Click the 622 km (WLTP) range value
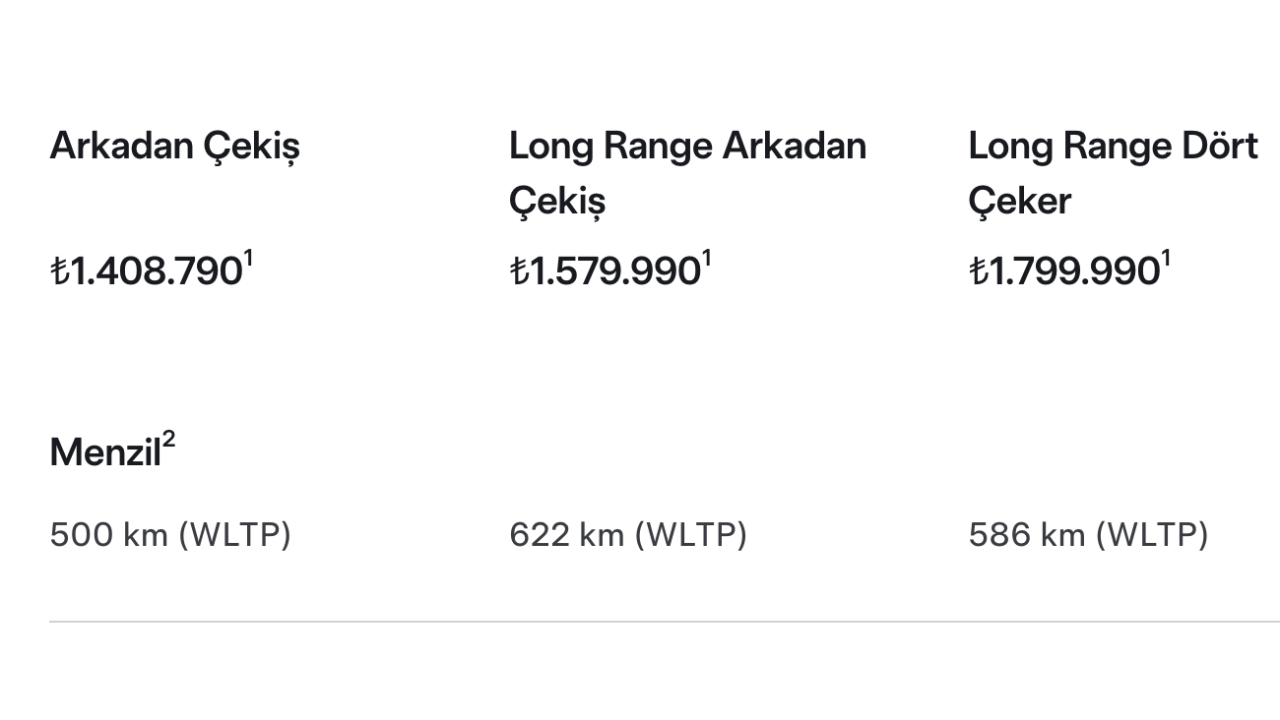Screen dimensions: 1280x720 point(628,536)
